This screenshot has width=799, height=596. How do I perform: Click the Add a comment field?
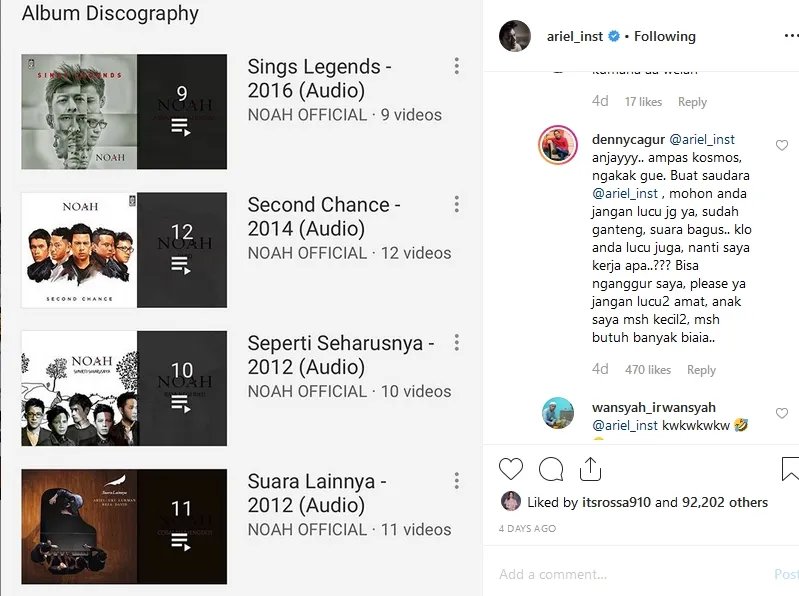(x=630, y=574)
